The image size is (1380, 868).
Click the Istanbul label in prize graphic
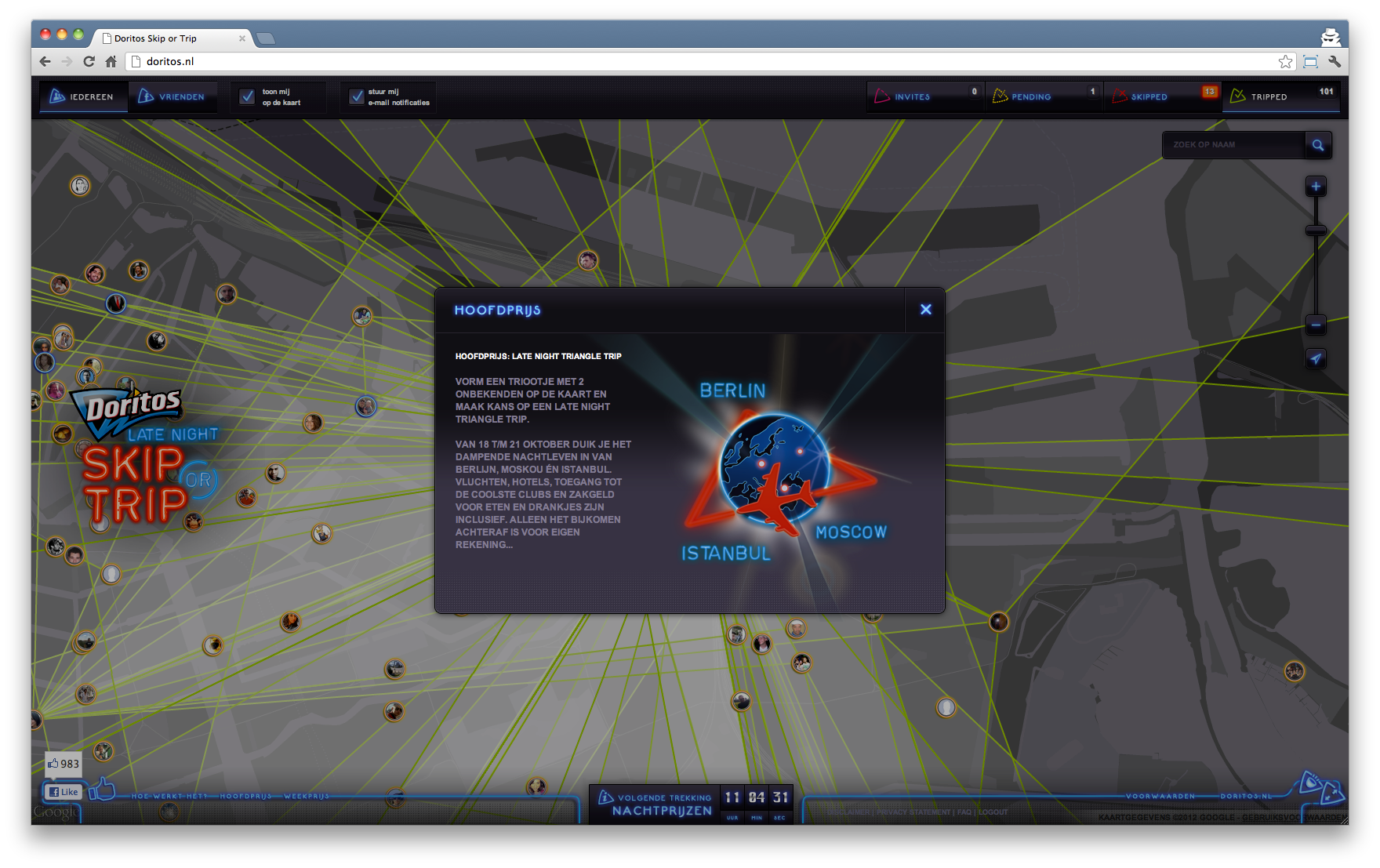click(726, 554)
